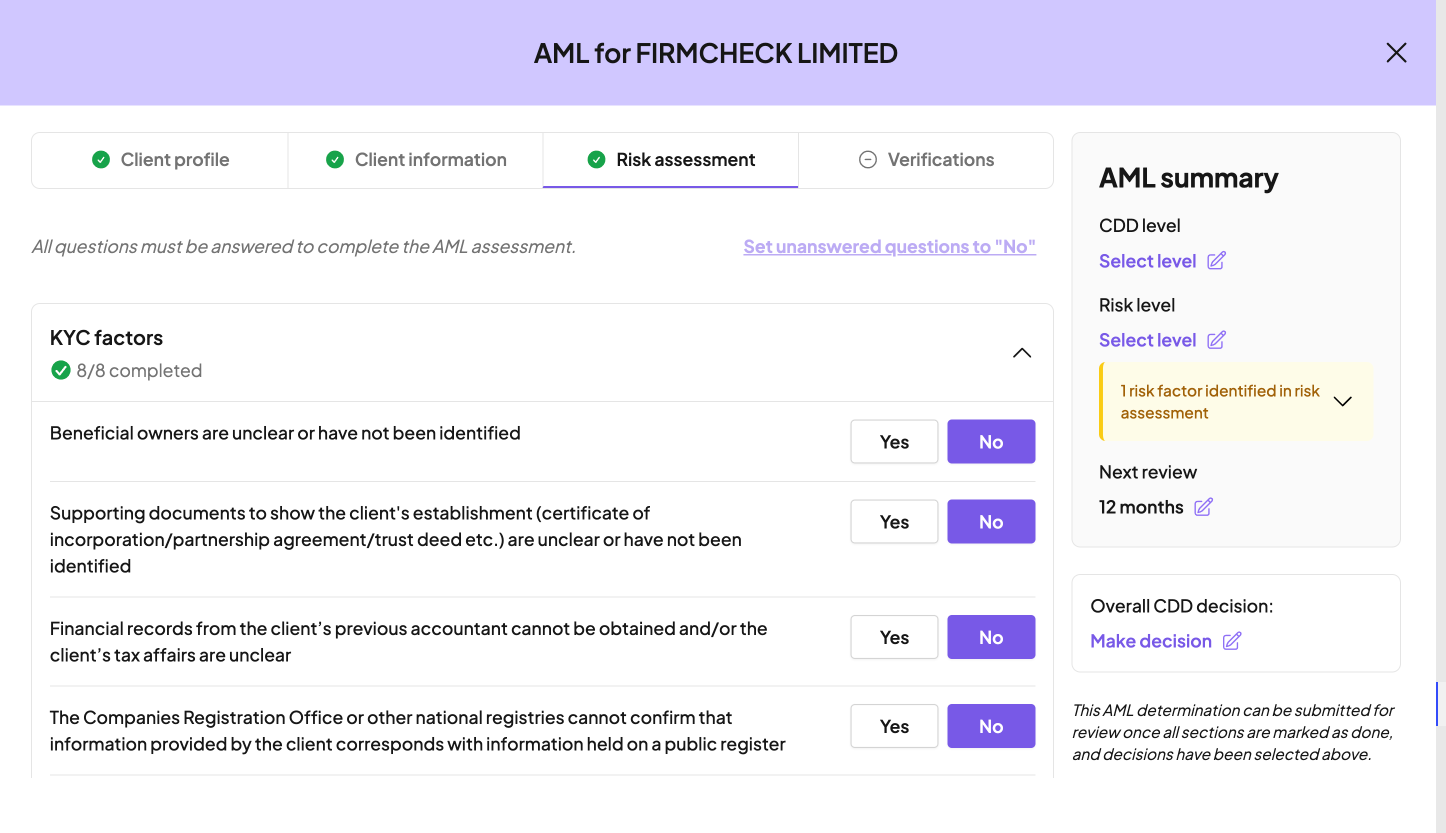1446x833 pixels.
Task: Close the AML dialog with the X
Action: coord(1396,53)
